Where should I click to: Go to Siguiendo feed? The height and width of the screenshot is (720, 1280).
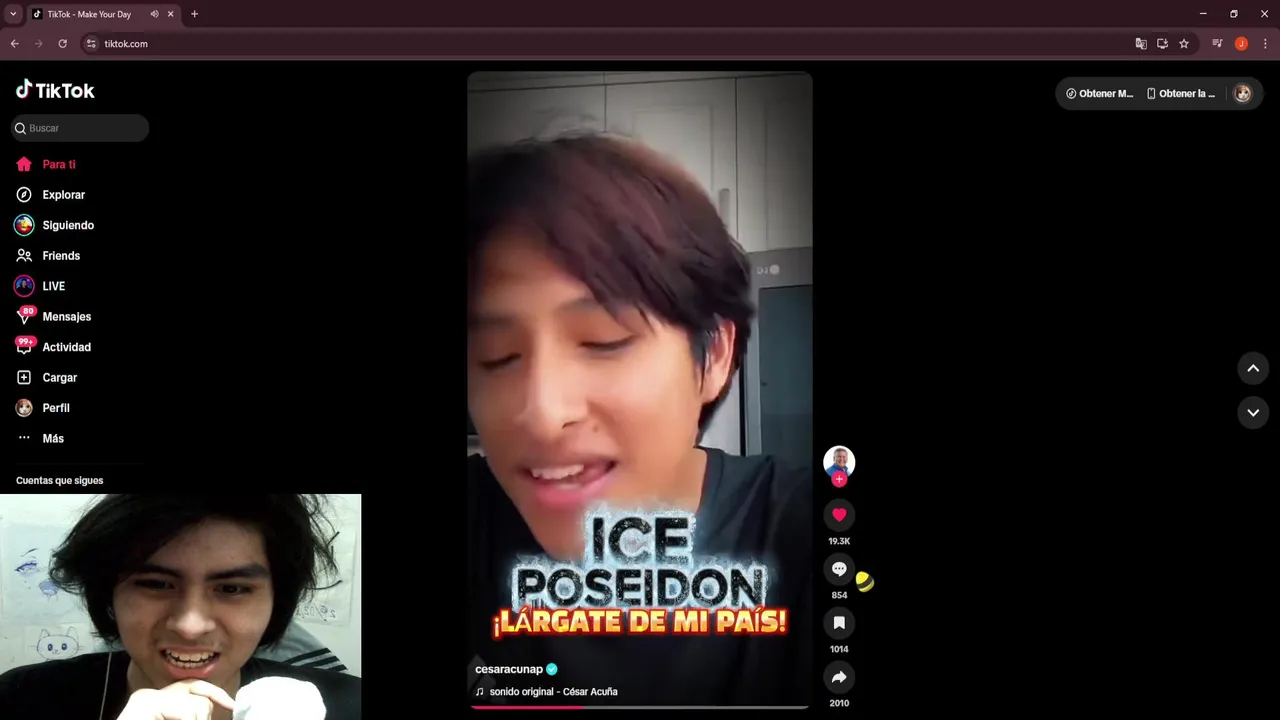click(55, 225)
